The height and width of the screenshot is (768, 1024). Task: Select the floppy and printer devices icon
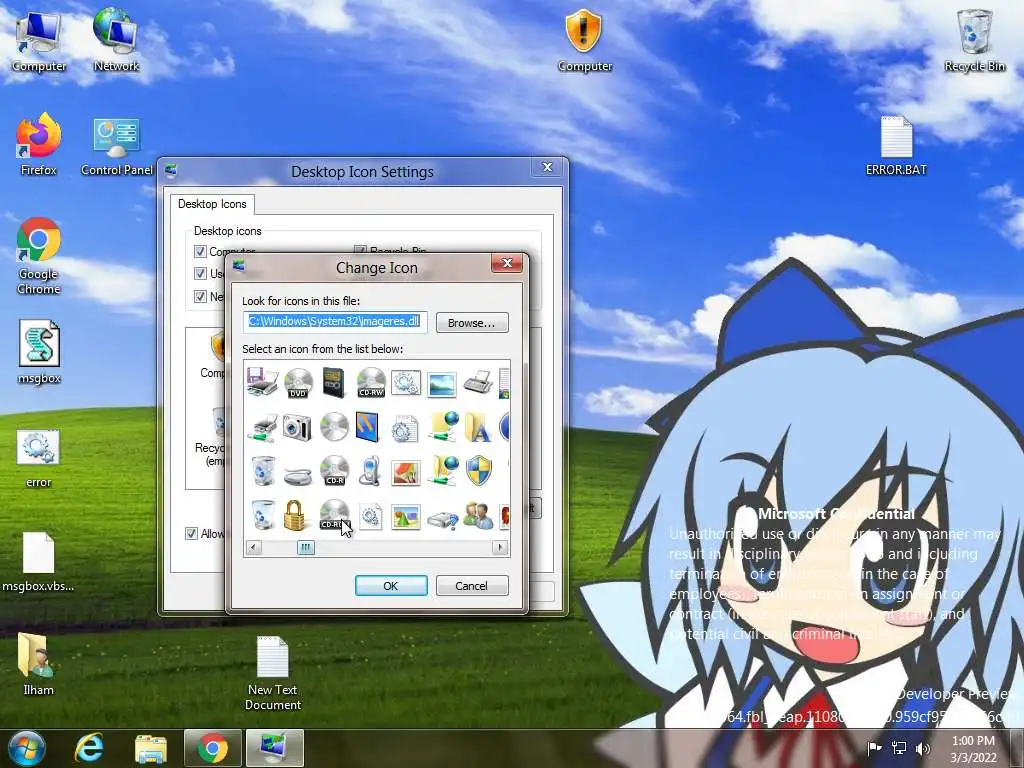(263, 382)
